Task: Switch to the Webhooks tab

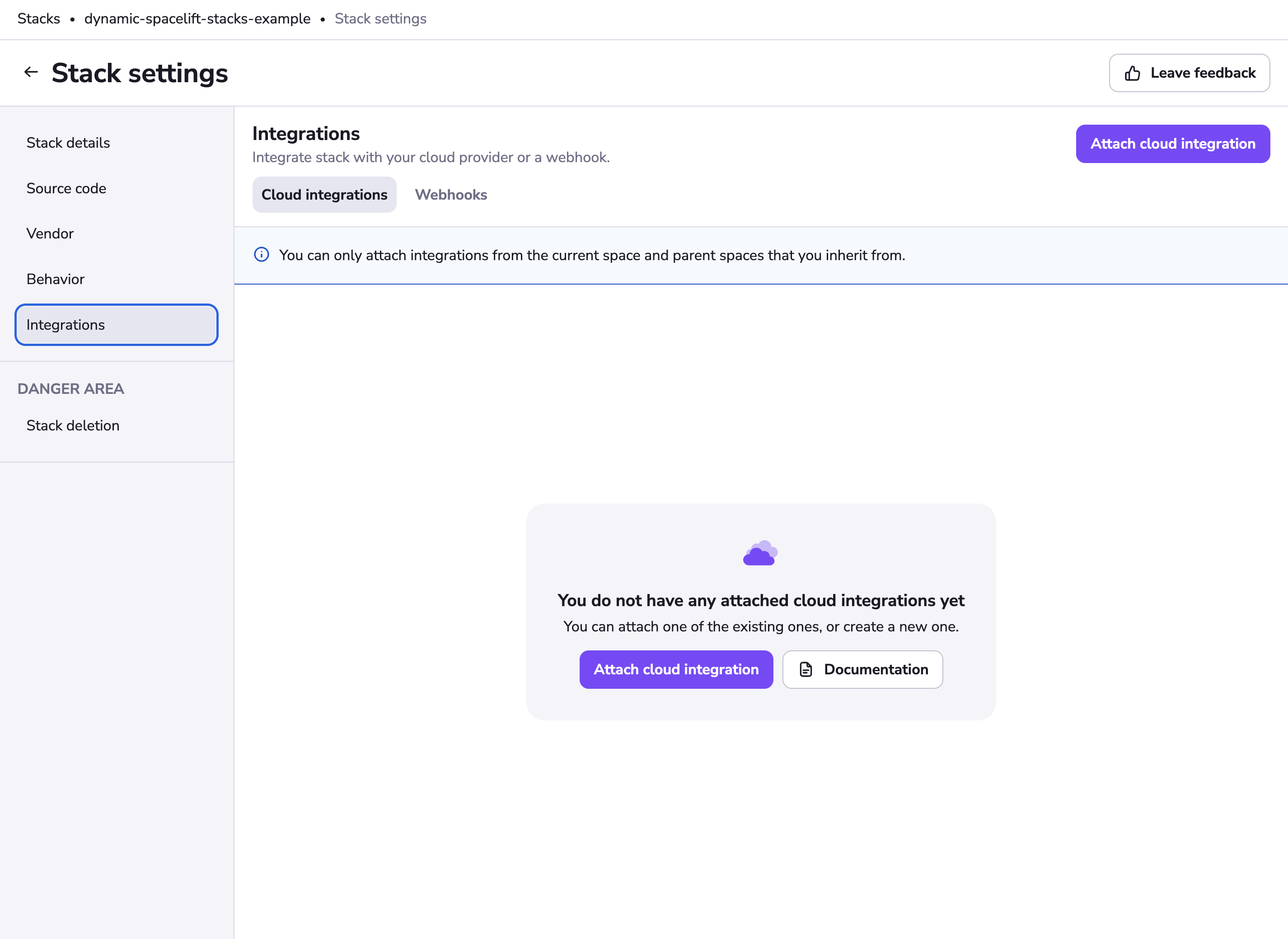Action: (x=451, y=195)
